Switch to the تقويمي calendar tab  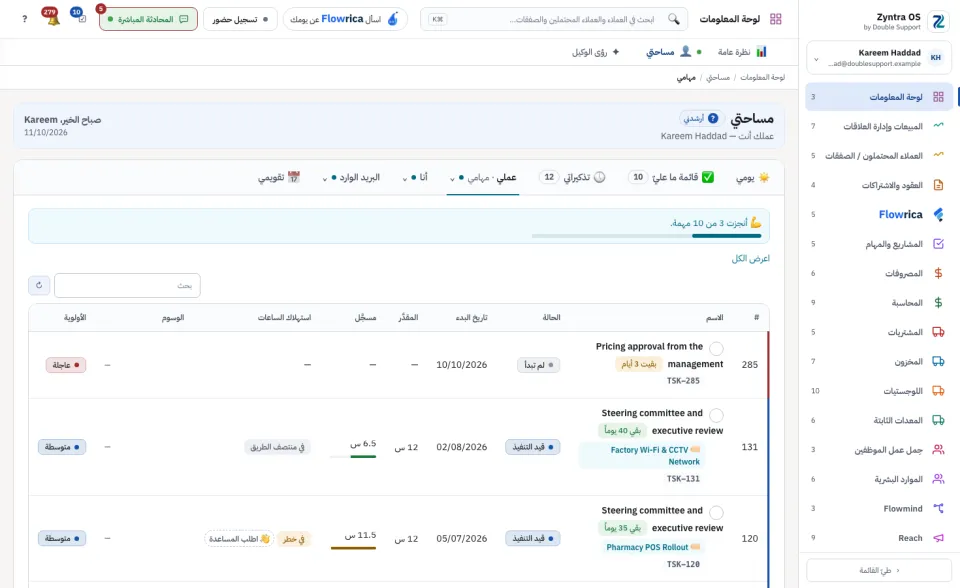click(279, 178)
